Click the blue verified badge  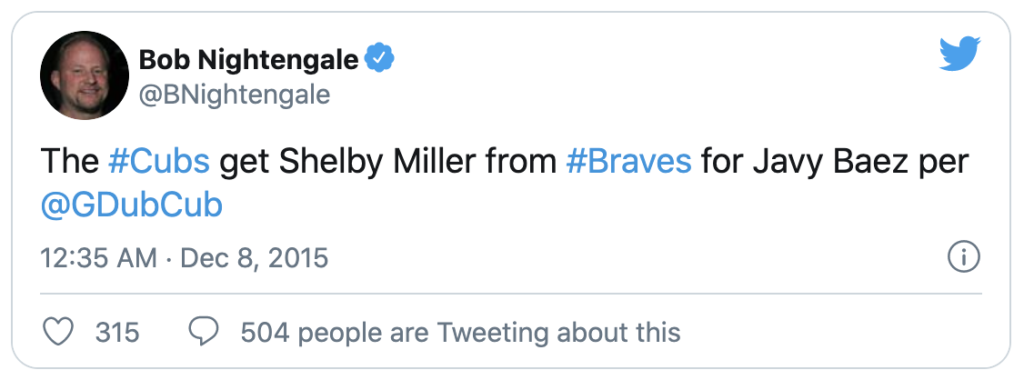379,60
